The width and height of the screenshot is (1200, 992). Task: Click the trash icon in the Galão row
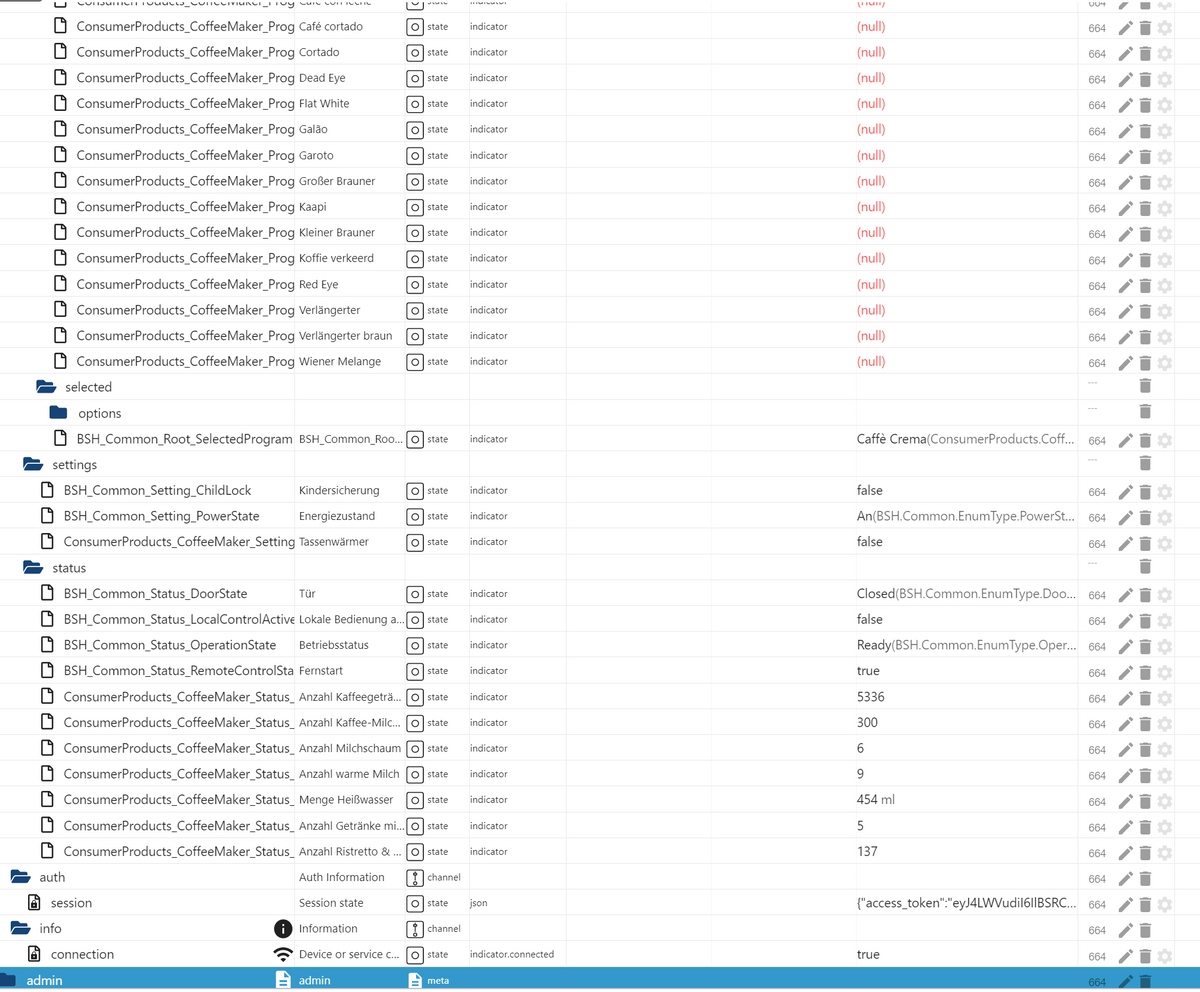point(1145,131)
